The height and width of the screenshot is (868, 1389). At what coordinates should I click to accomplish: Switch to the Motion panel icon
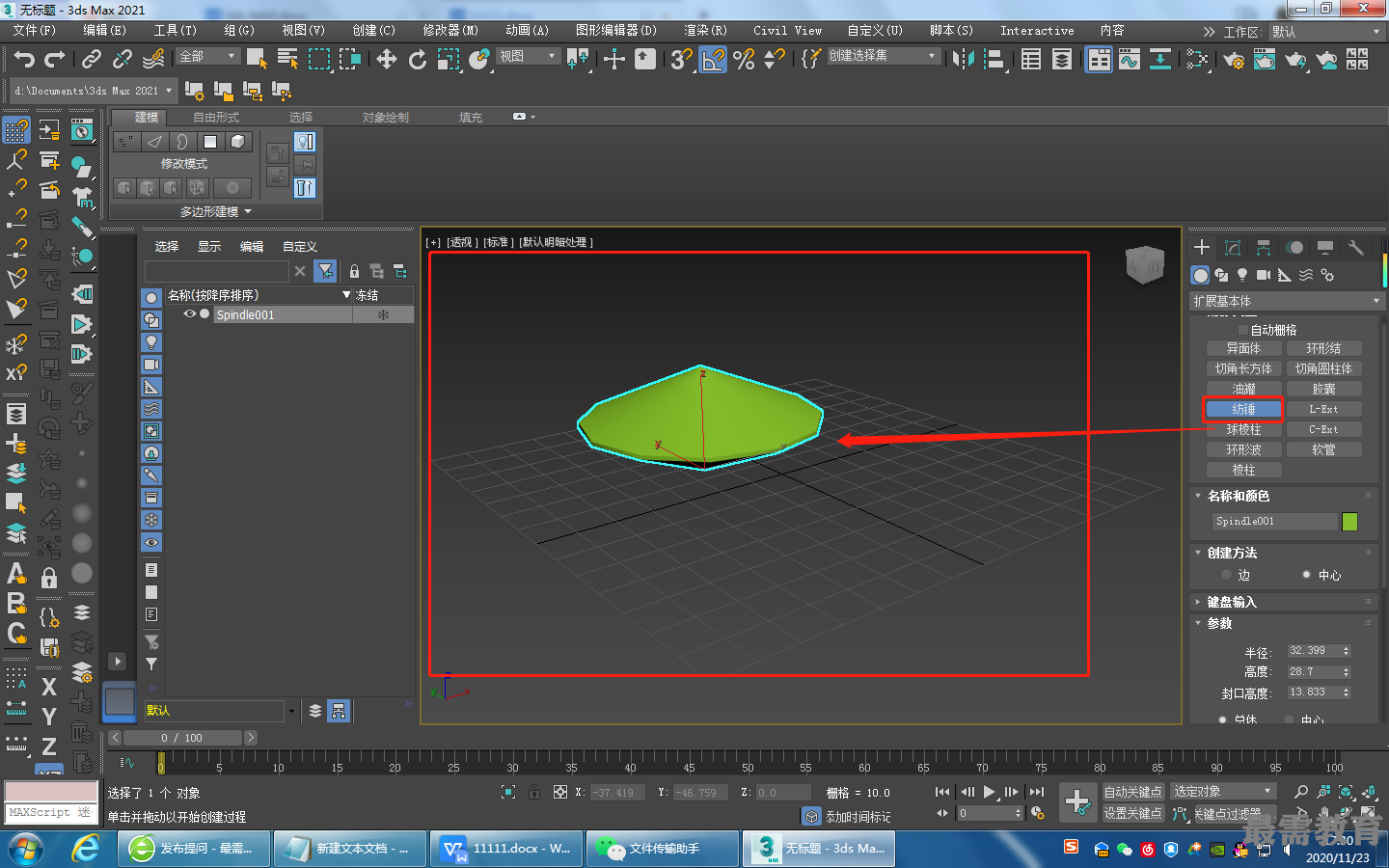1294,248
